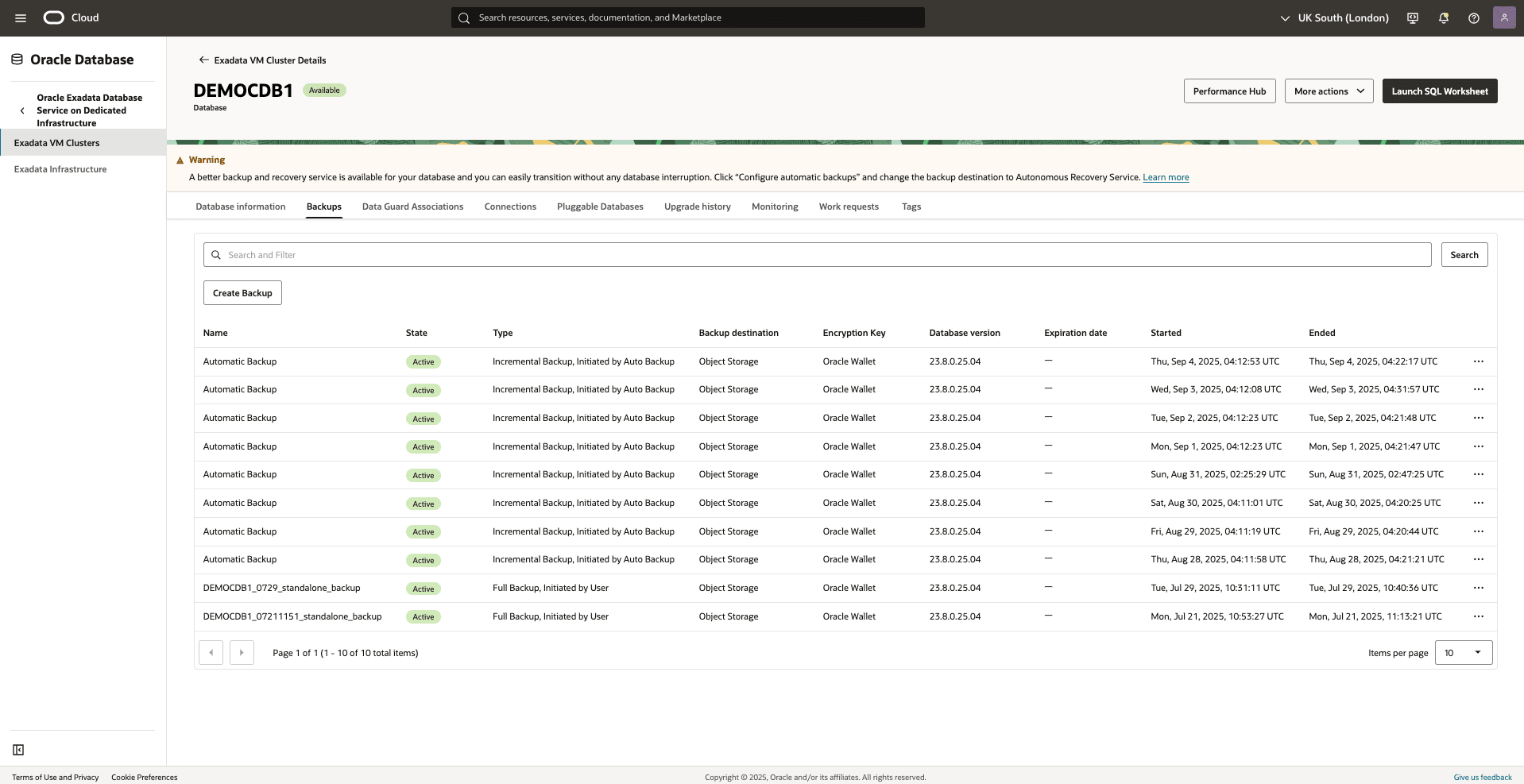Screen dimensions: 1524x784
Task: Open the Monitoring tab
Action: pos(774,207)
